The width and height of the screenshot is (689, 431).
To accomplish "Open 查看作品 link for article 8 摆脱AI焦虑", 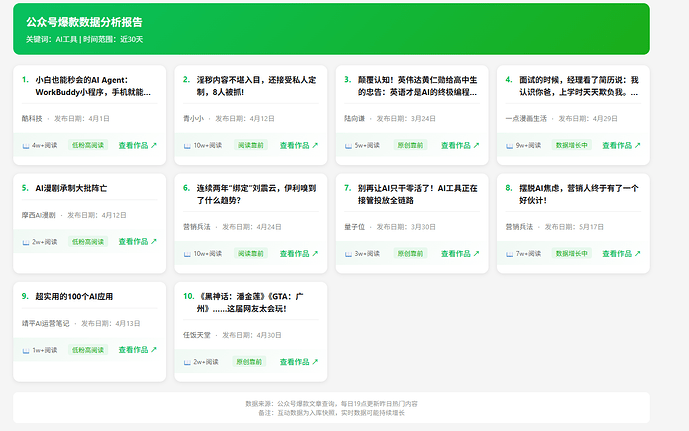I will coord(621,254).
